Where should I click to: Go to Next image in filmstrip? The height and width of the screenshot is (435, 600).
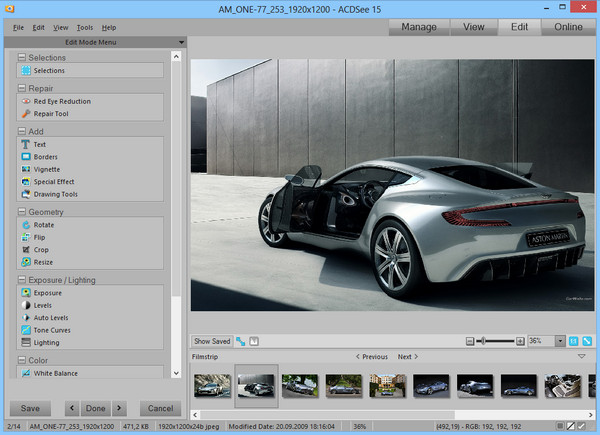pyautogui.click(x=408, y=356)
